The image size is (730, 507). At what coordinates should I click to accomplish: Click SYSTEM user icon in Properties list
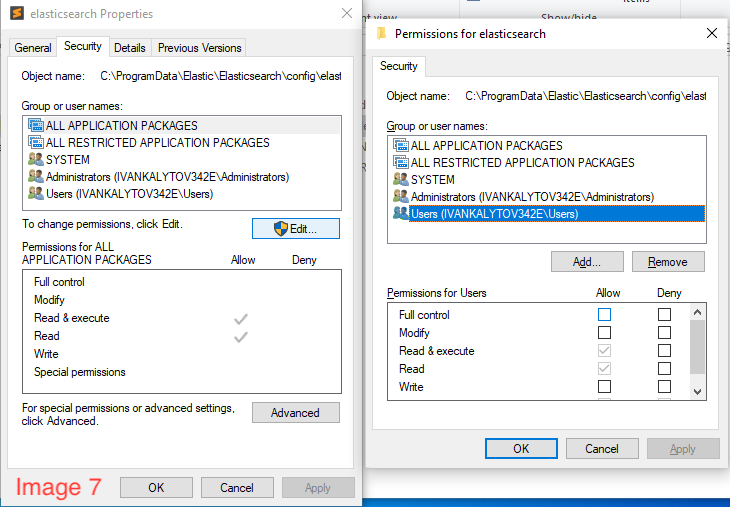pyautogui.click(x=36, y=159)
